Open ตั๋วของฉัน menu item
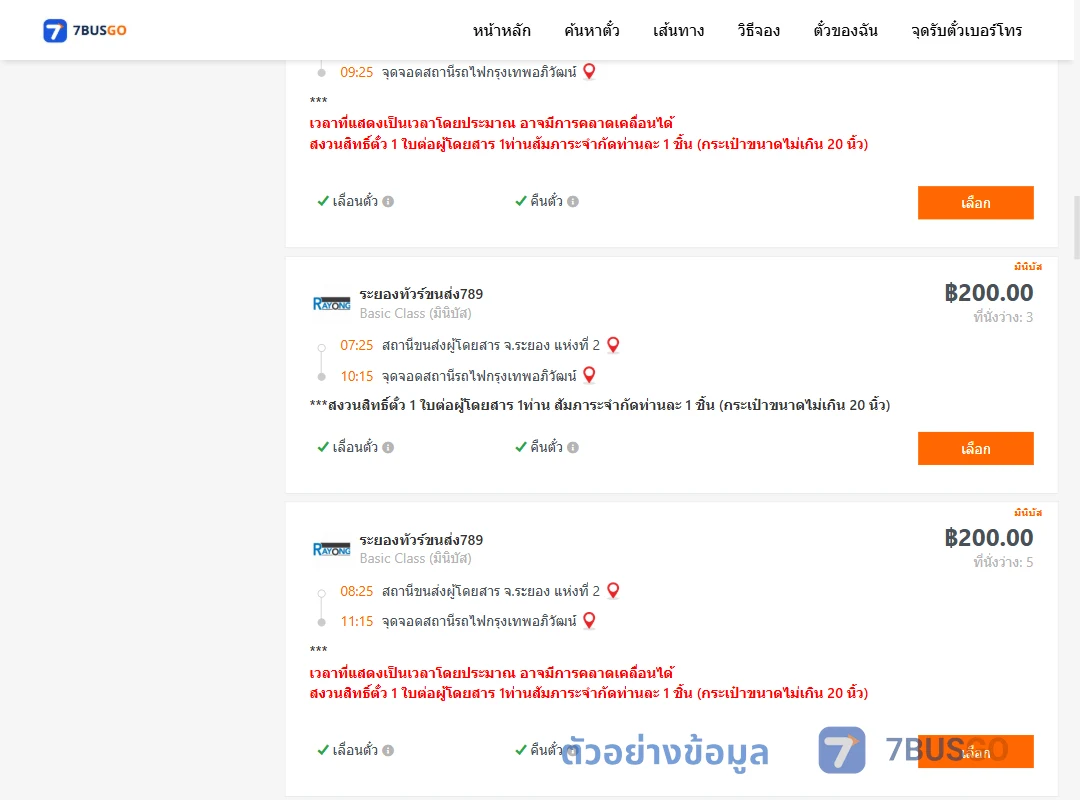Image resolution: width=1080 pixels, height=800 pixels. 845,30
